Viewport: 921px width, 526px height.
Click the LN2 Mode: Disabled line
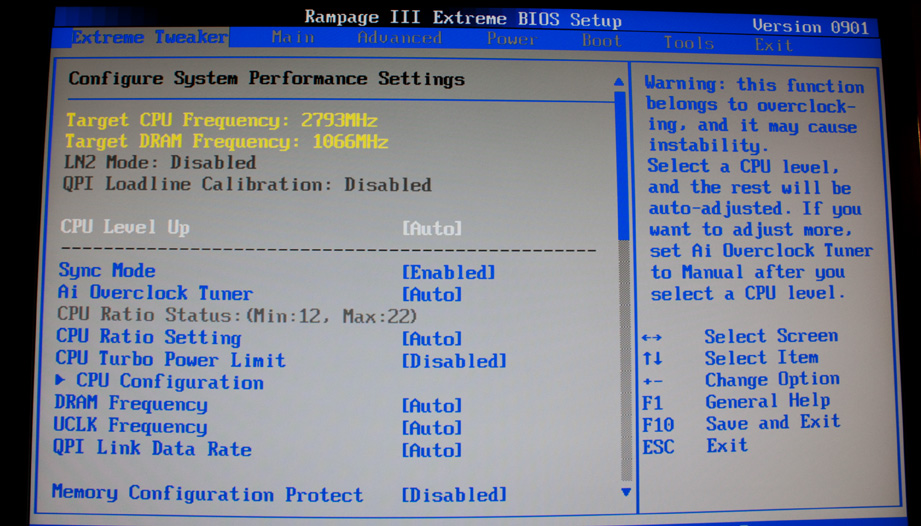[160, 163]
